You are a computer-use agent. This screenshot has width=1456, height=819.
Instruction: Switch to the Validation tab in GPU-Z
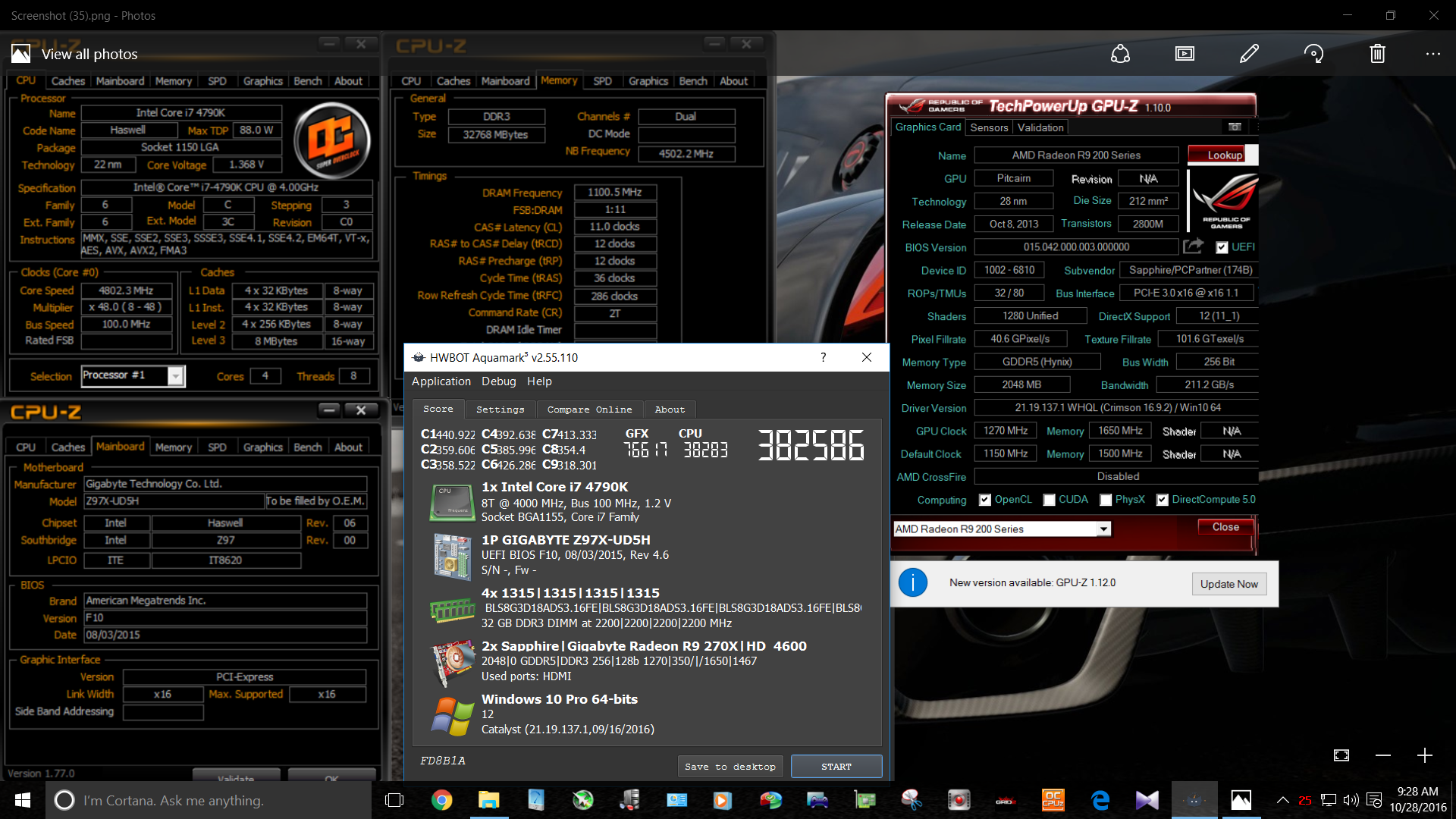(1040, 127)
